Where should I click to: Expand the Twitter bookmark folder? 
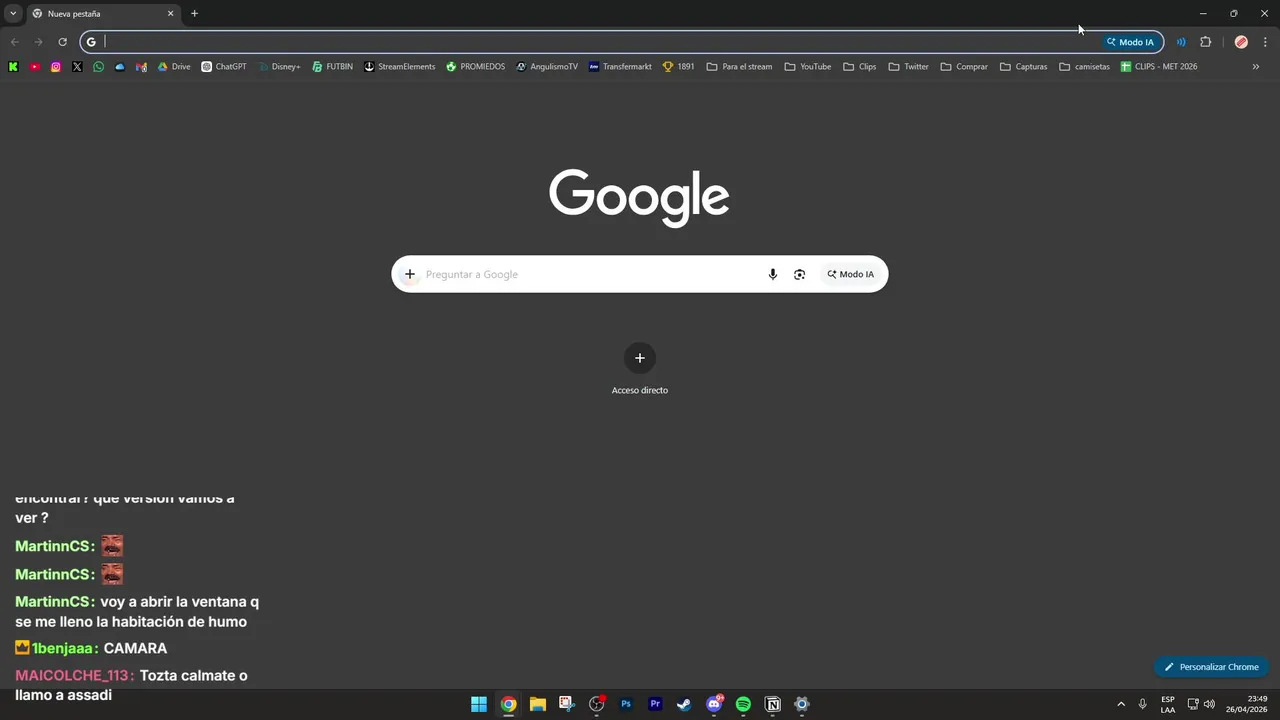click(x=908, y=67)
